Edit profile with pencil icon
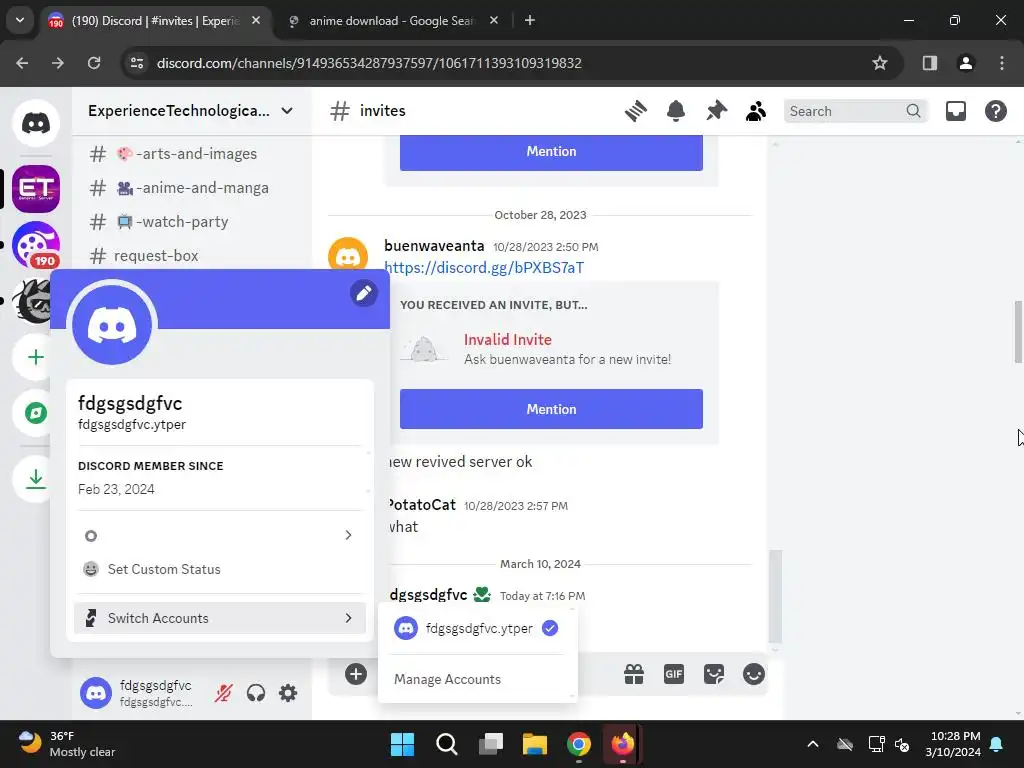The image size is (1024, 768). (x=364, y=293)
